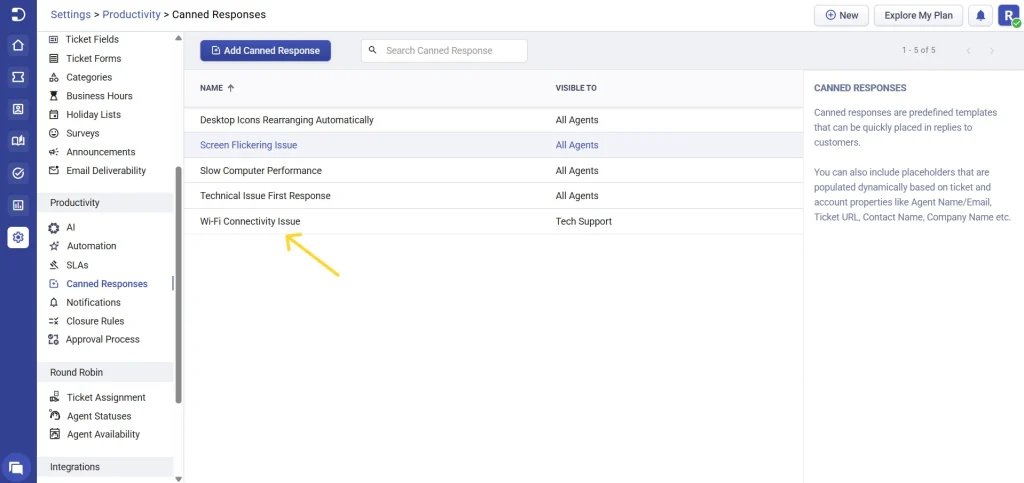Click the Round Robin section header
Screen dimensions: 1024x483
[x=105, y=372]
